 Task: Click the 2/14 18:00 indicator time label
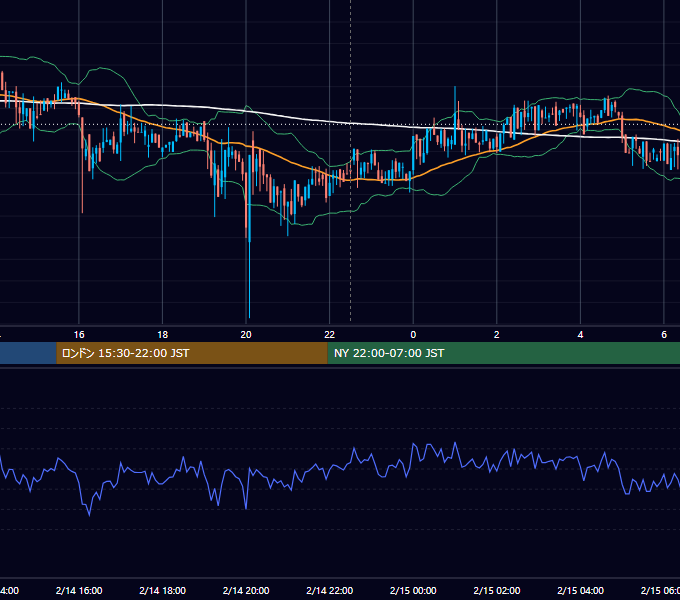pyautogui.click(x=163, y=590)
